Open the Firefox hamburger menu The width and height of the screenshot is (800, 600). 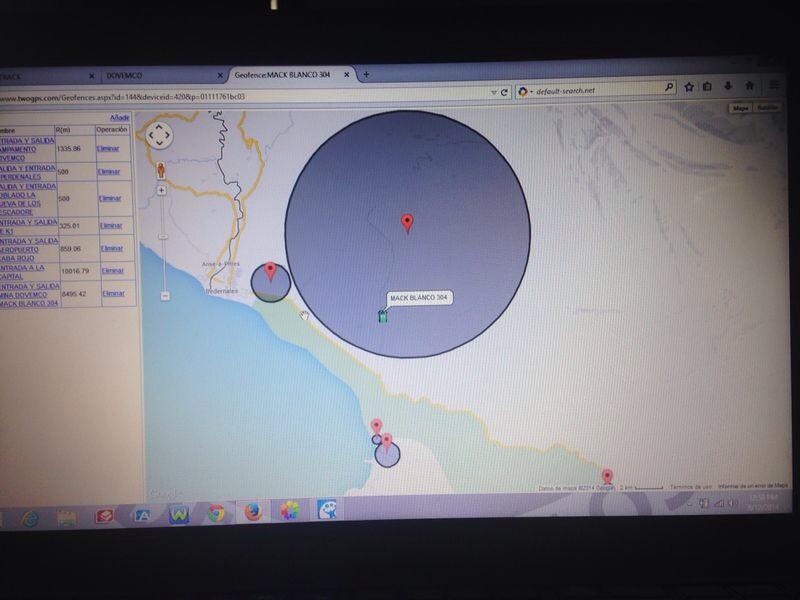773,85
